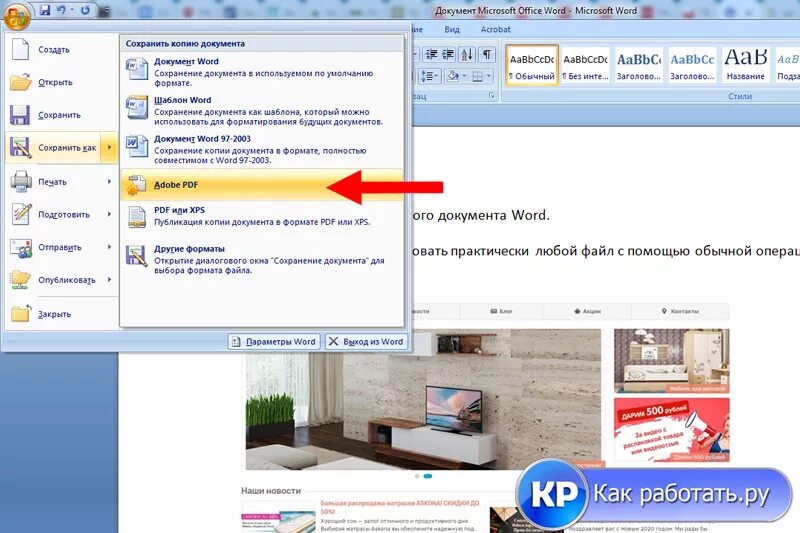Click the icon beside PDF или XPS
800x533 pixels.
pos(137,217)
